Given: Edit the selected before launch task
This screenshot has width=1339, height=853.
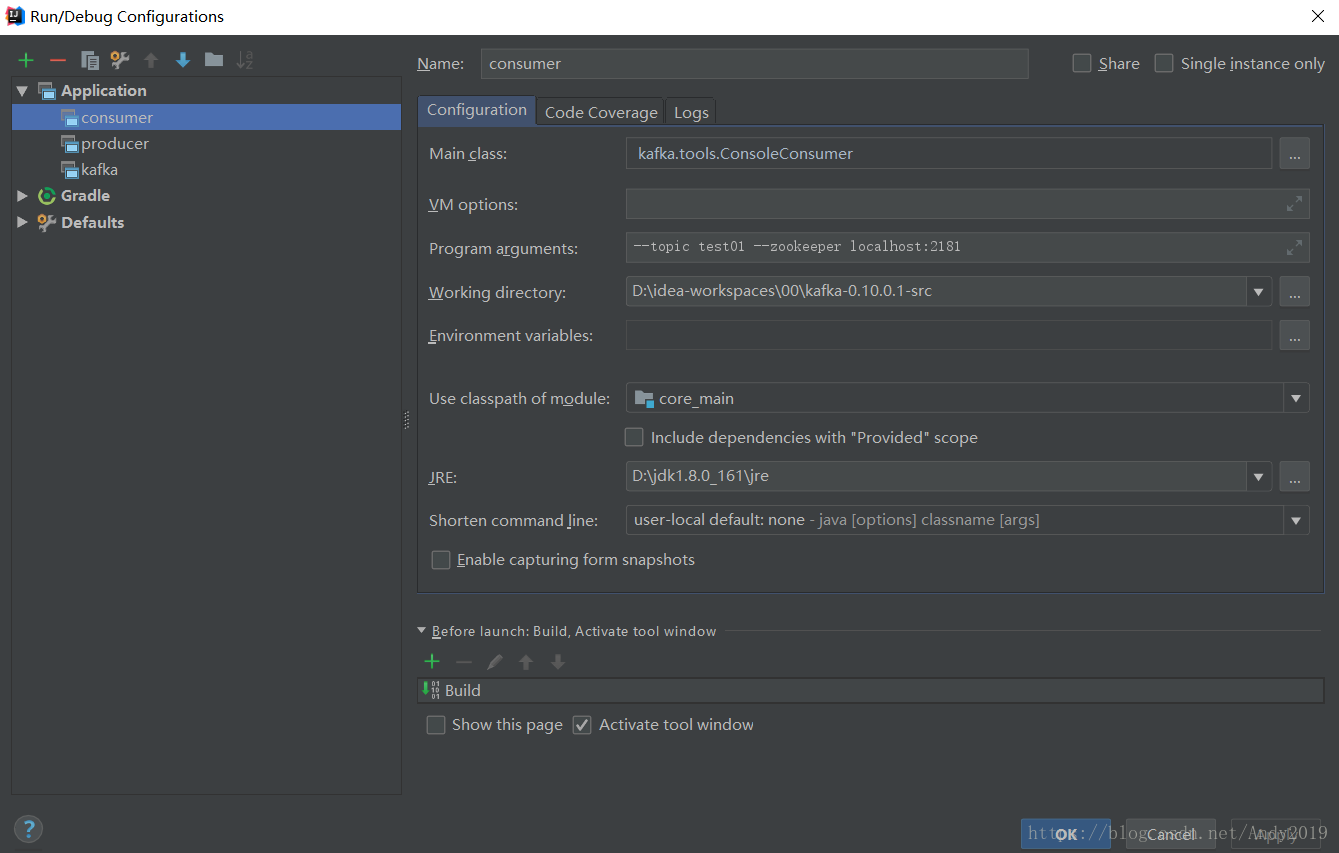Looking at the screenshot, I should point(494,661).
